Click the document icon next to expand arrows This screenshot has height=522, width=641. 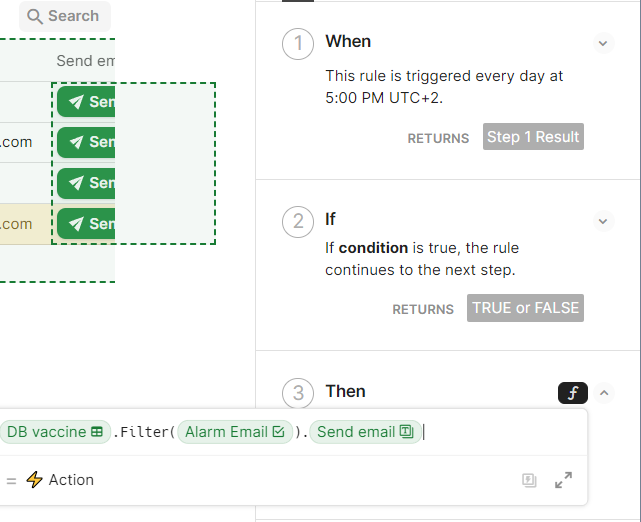pos(529,480)
